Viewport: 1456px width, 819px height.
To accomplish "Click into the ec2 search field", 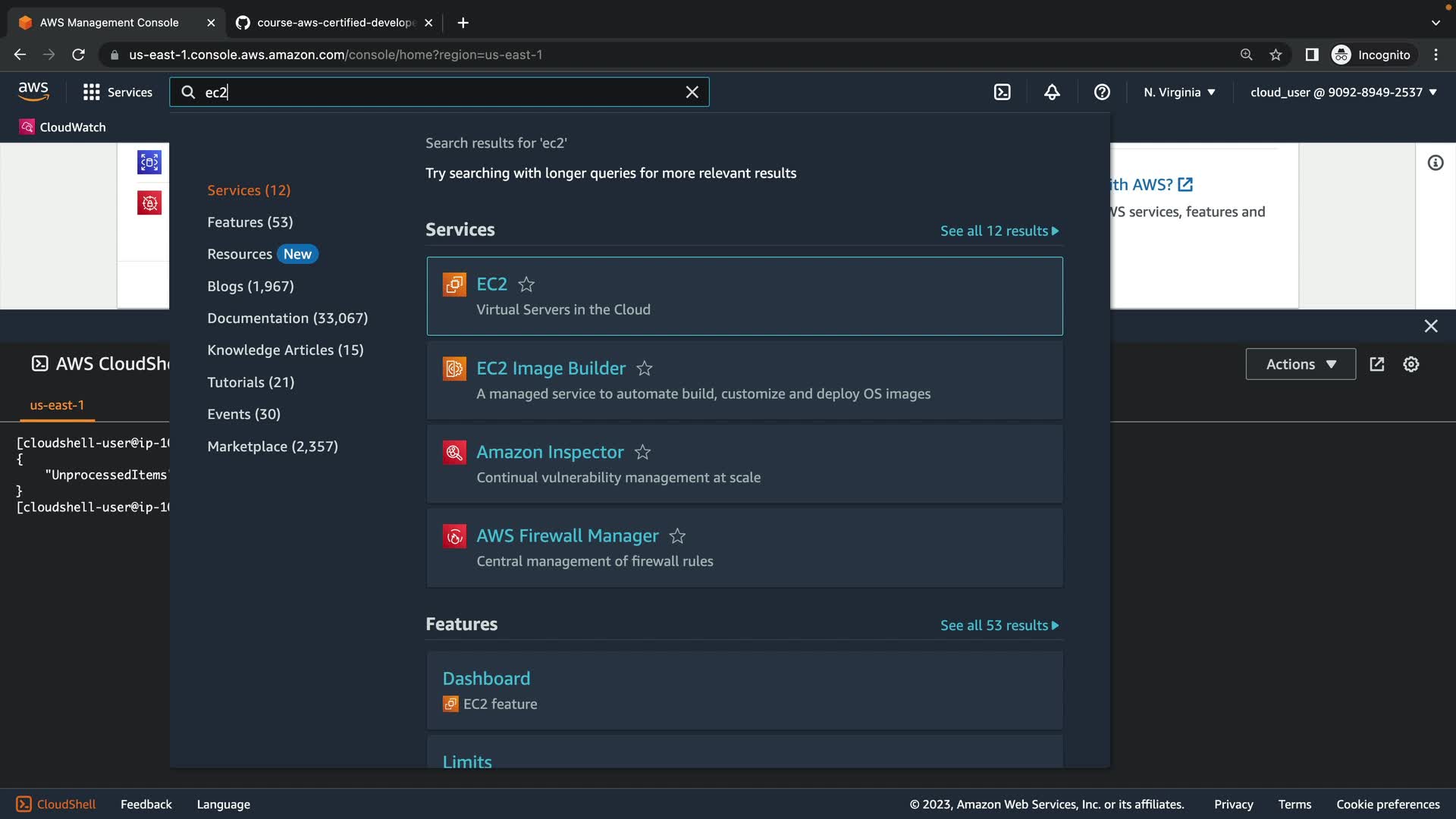I will (440, 92).
